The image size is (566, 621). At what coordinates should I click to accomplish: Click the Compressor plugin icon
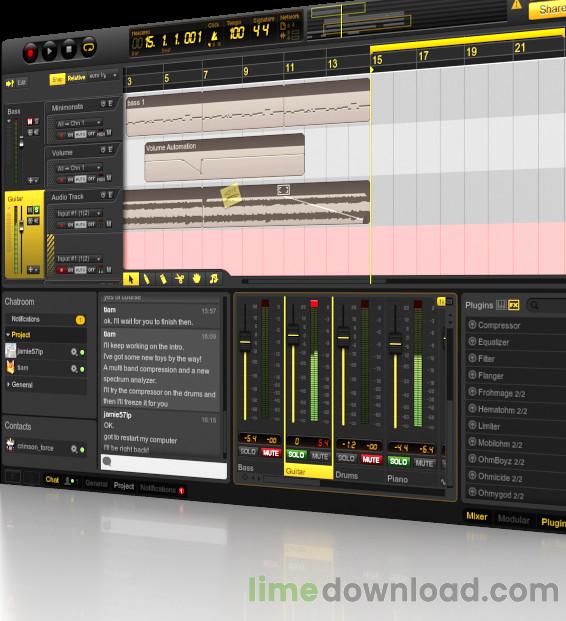click(472, 325)
